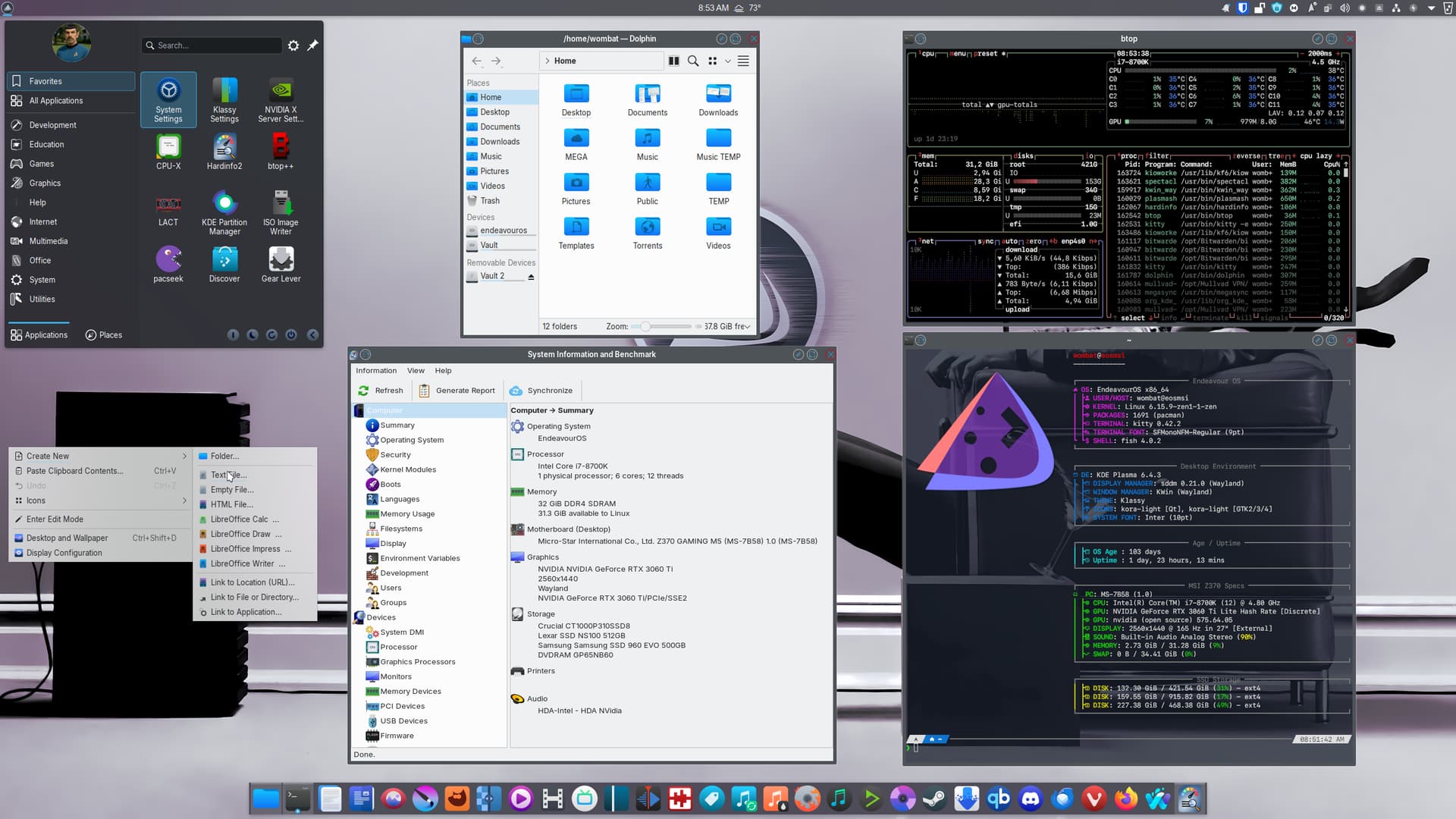1456x819 pixels.
Task: Open Discord from the dock
Action: tap(1031, 799)
